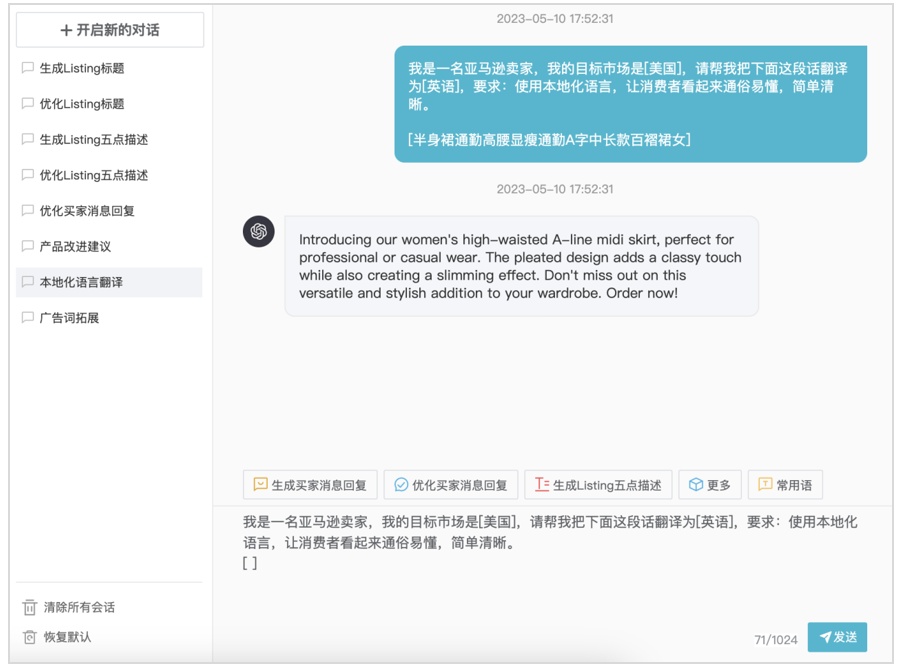Click the paper plane icon on 发送
The image size is (898, 670).
(825, 637)
